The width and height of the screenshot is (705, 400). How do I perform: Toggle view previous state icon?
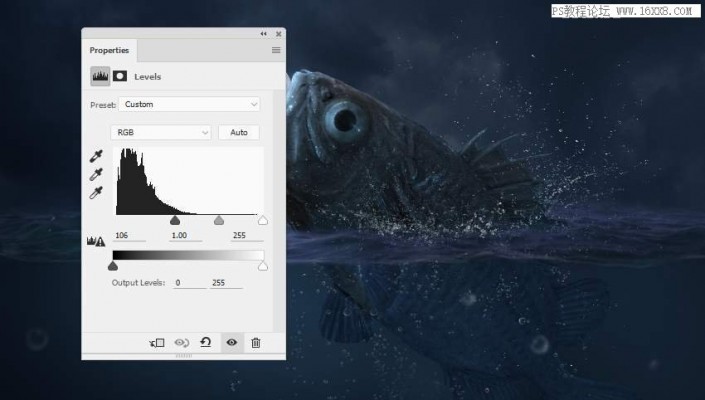(182, 343)
